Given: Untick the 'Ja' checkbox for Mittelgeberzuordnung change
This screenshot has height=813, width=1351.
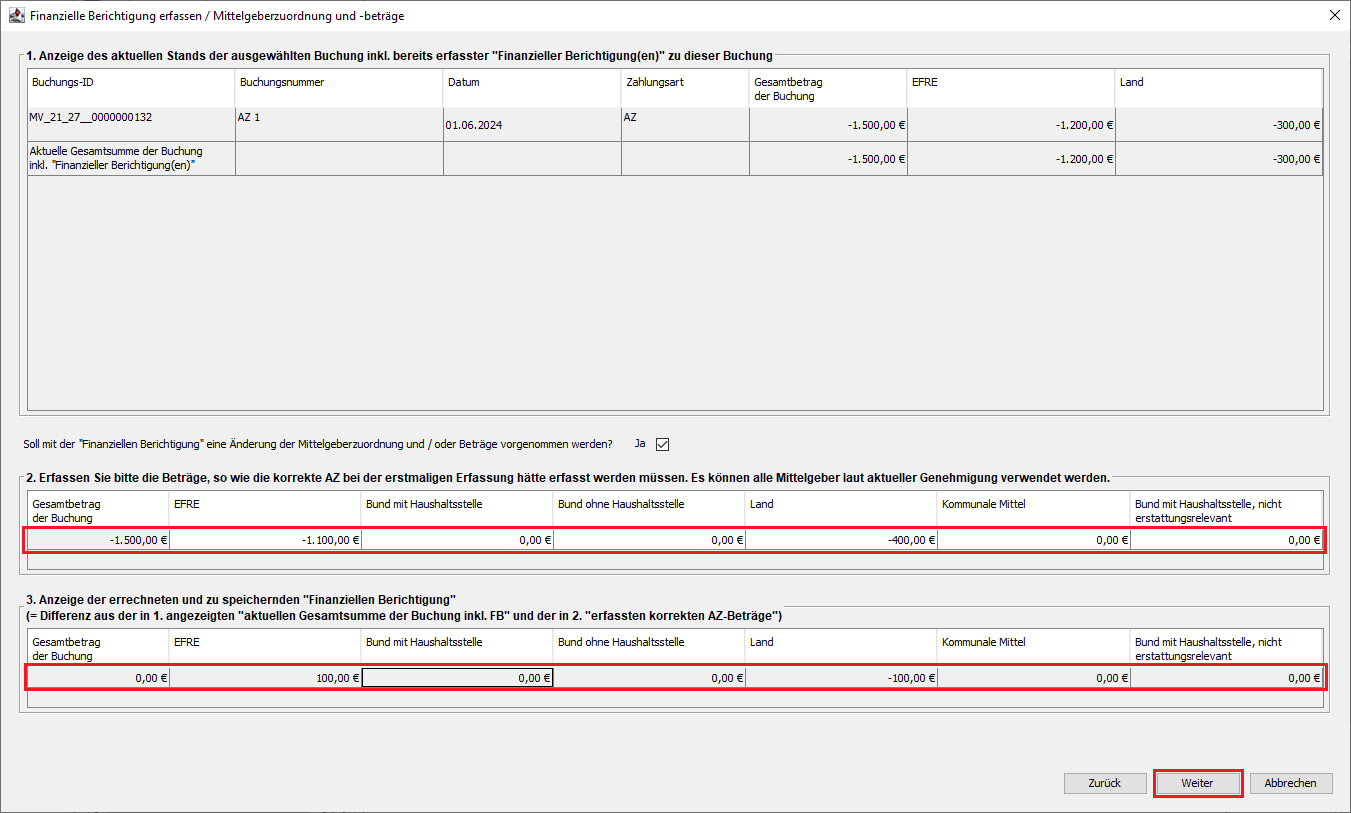Looking at the screenshot, I should coord(662,444).
